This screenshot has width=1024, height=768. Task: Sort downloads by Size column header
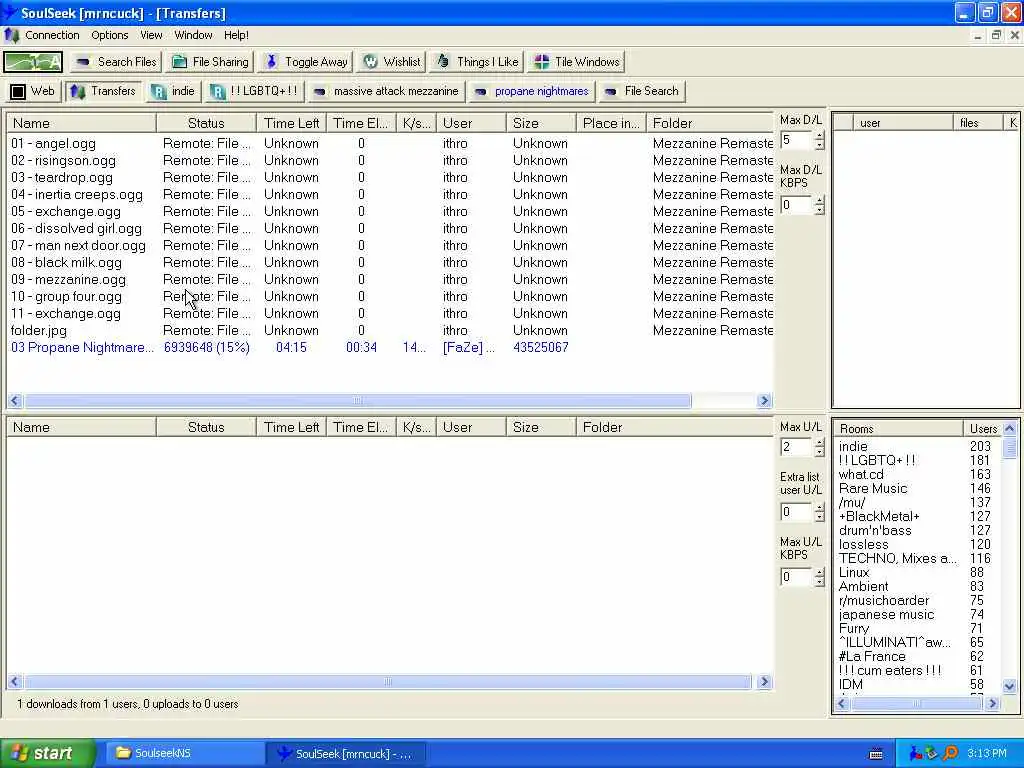(x=541, y=123)
